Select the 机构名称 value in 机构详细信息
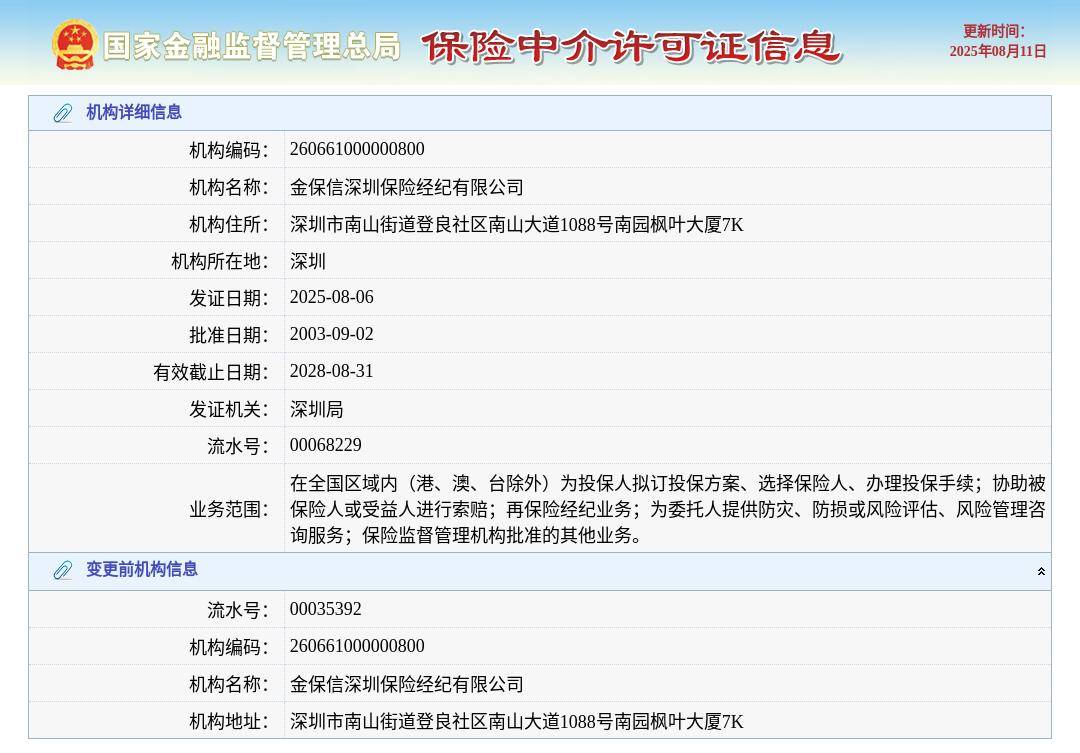This screenshot has height=753, width=1080. click(406, 187)
